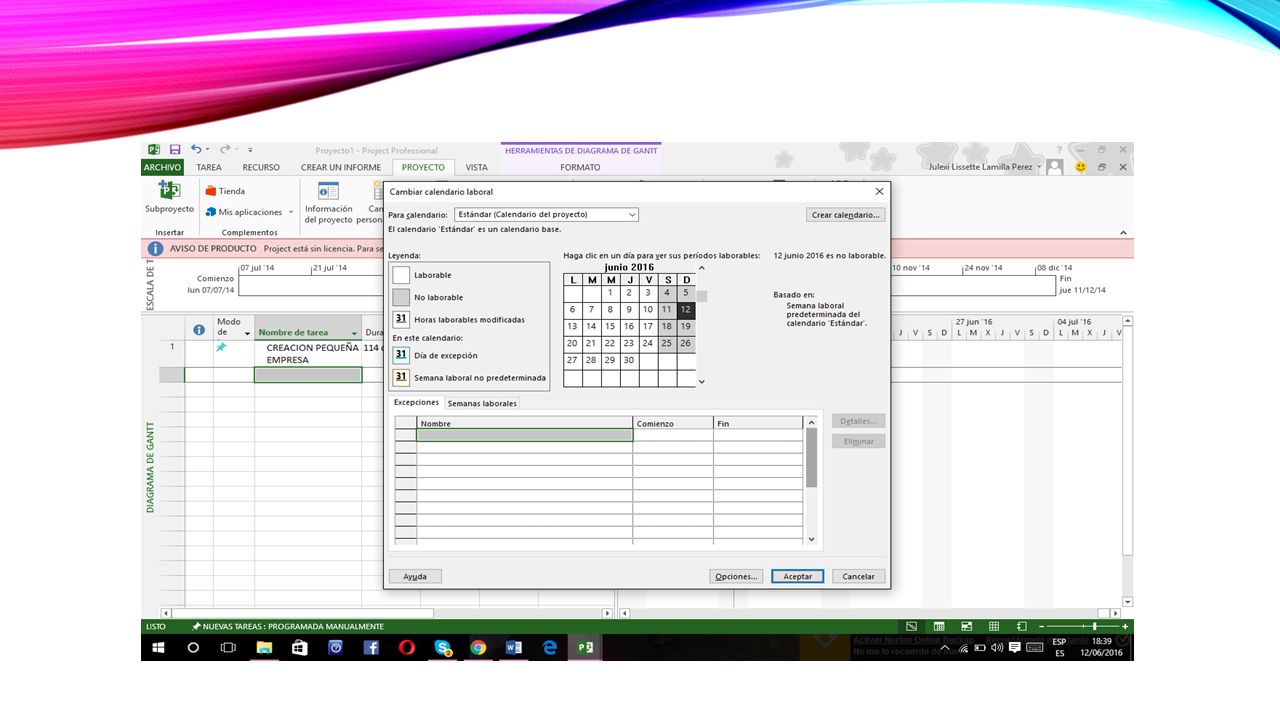Open File Explorer from taskbar
This screenshot has width=1280, height=720.
[264, 648]
